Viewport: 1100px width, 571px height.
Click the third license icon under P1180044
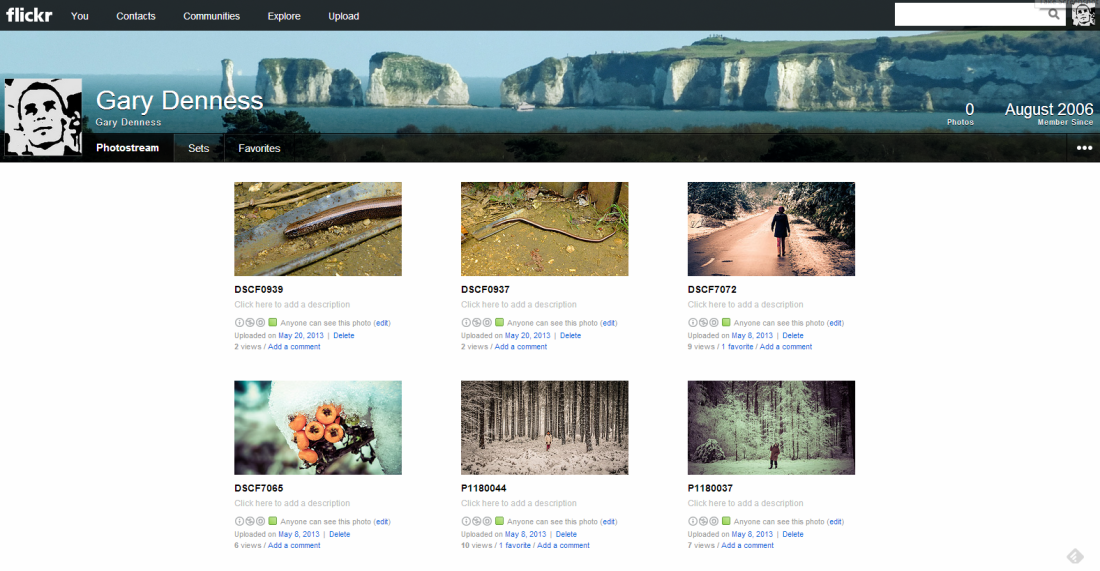[x=487, y=521]
